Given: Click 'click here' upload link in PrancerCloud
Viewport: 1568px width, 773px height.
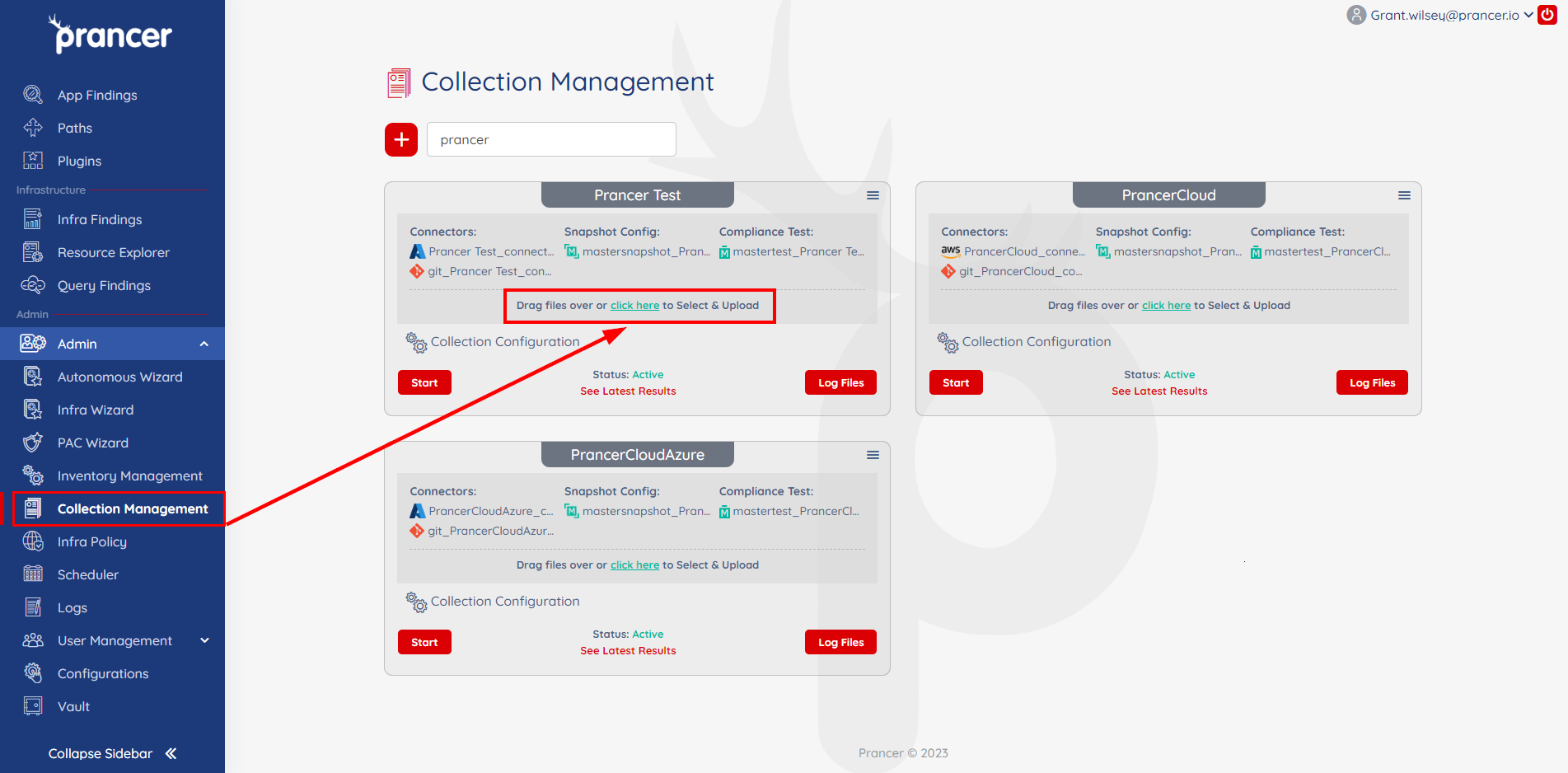Looking at the screenshot, I should click(x=1166, y=305).
